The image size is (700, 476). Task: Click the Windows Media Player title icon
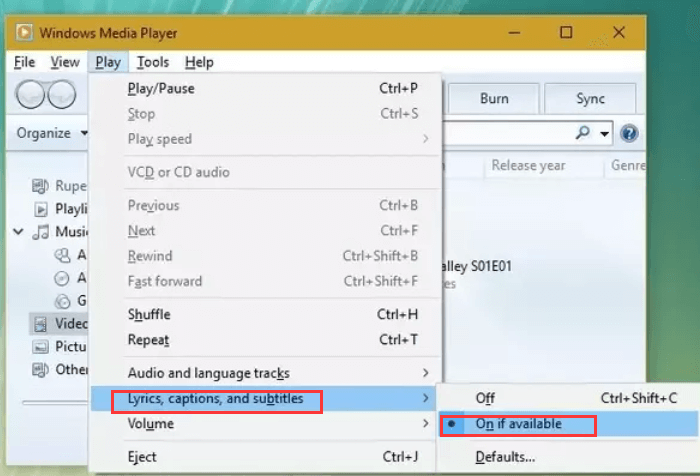(24, 33)
